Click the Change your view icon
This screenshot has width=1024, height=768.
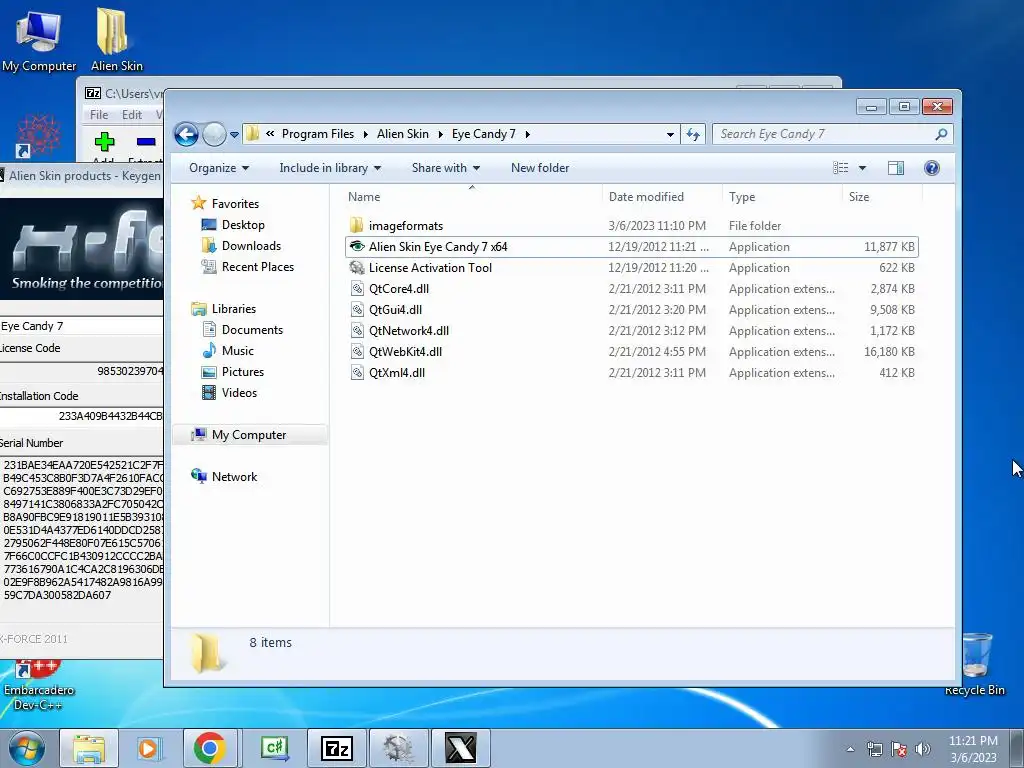point(840,168)
